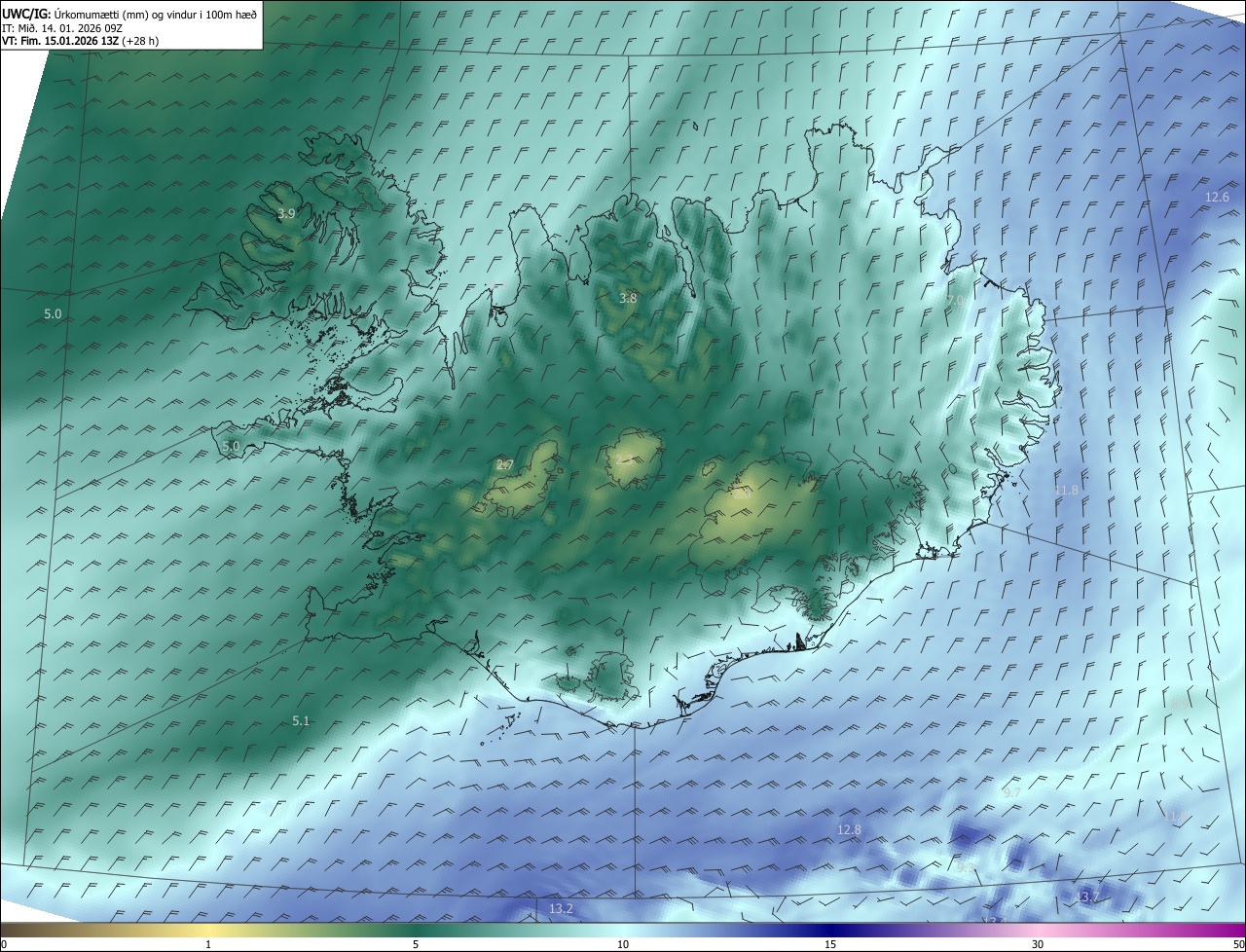
Task: Click the 12.8 value south of Iceland
Action: pyautogui.click(x=849, y=830)
